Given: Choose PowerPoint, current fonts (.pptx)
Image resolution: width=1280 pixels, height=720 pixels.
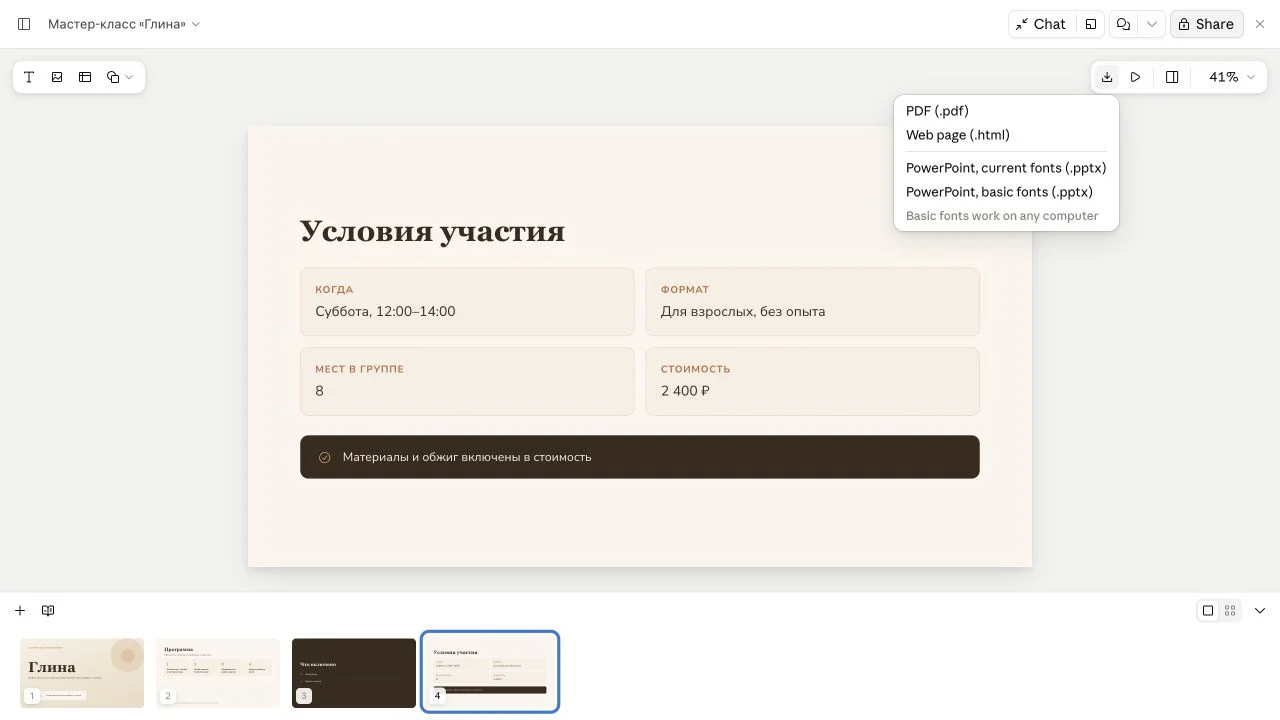Looking at the screenshot, I should pos(1006,168).
